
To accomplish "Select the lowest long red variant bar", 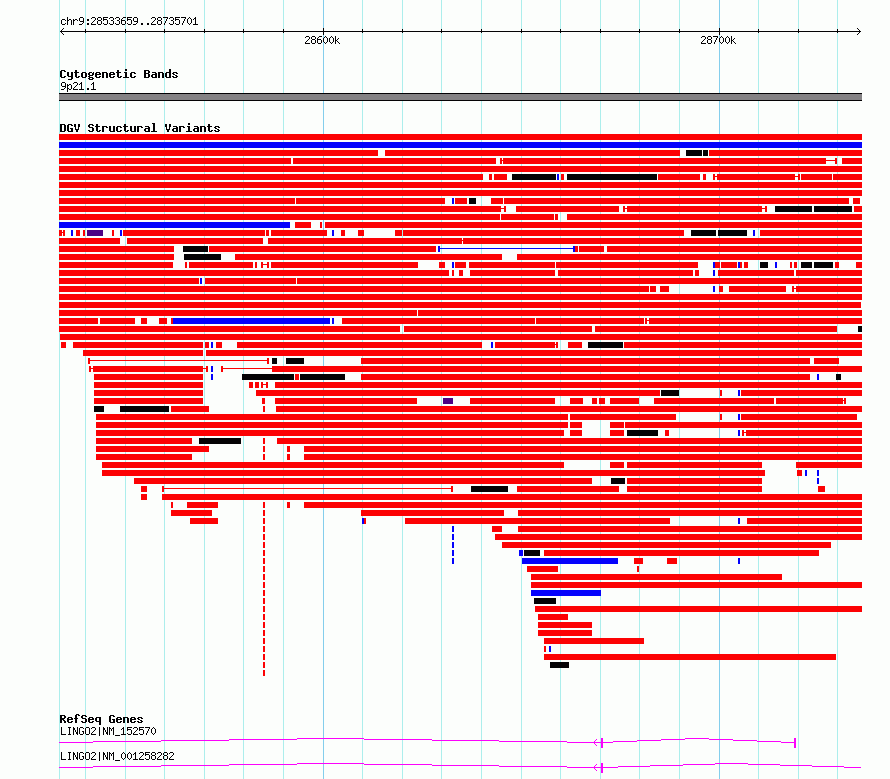I will point(690,657).
